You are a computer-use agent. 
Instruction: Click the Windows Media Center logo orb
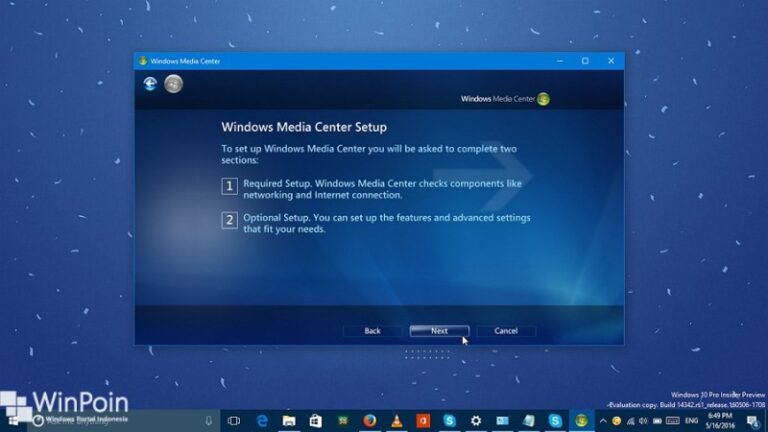[543, 99]
